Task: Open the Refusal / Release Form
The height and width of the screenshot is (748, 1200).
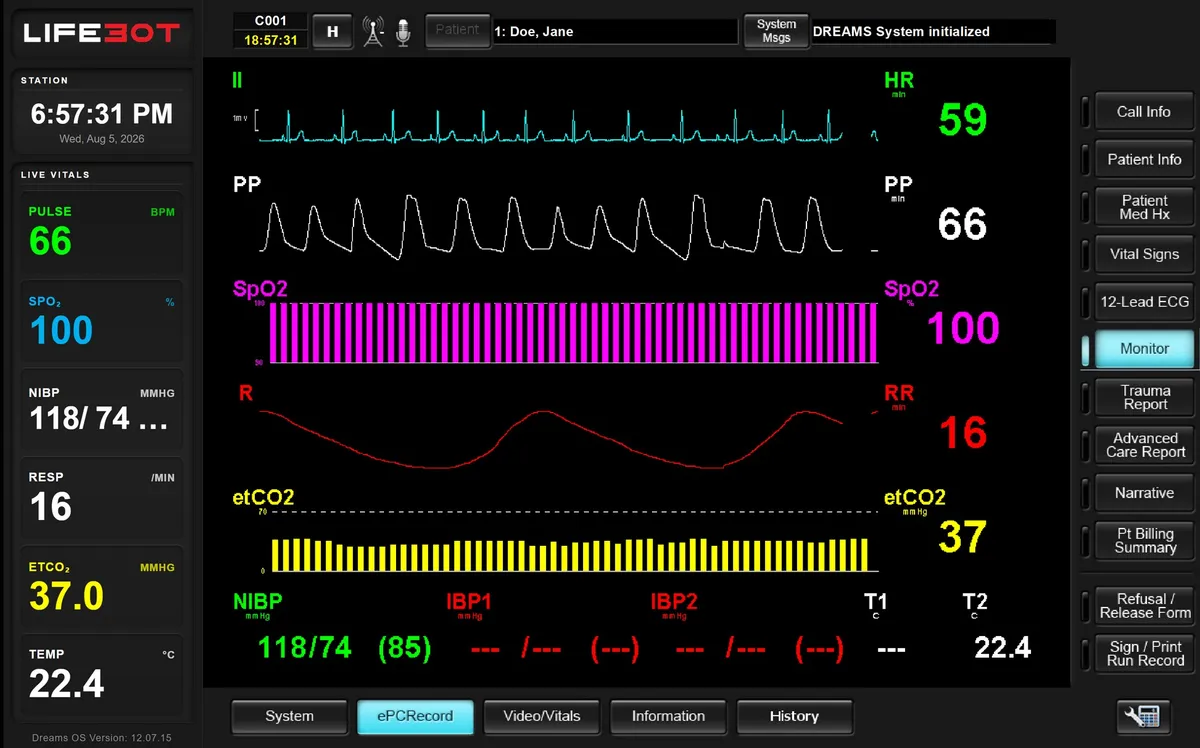Action: click(1144, 606)
